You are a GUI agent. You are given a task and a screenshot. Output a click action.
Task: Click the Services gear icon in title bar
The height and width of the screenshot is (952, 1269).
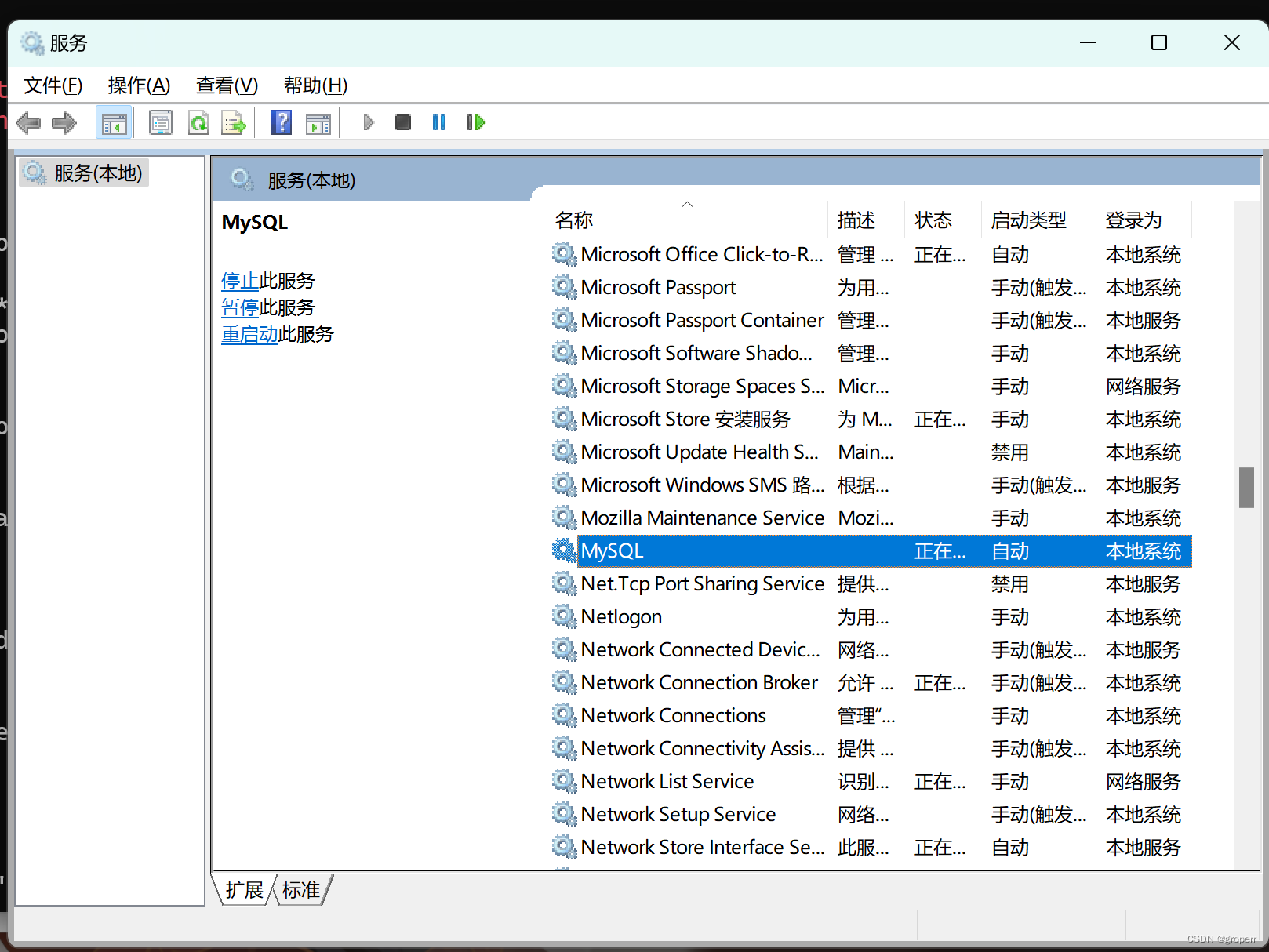pos(32,42)
